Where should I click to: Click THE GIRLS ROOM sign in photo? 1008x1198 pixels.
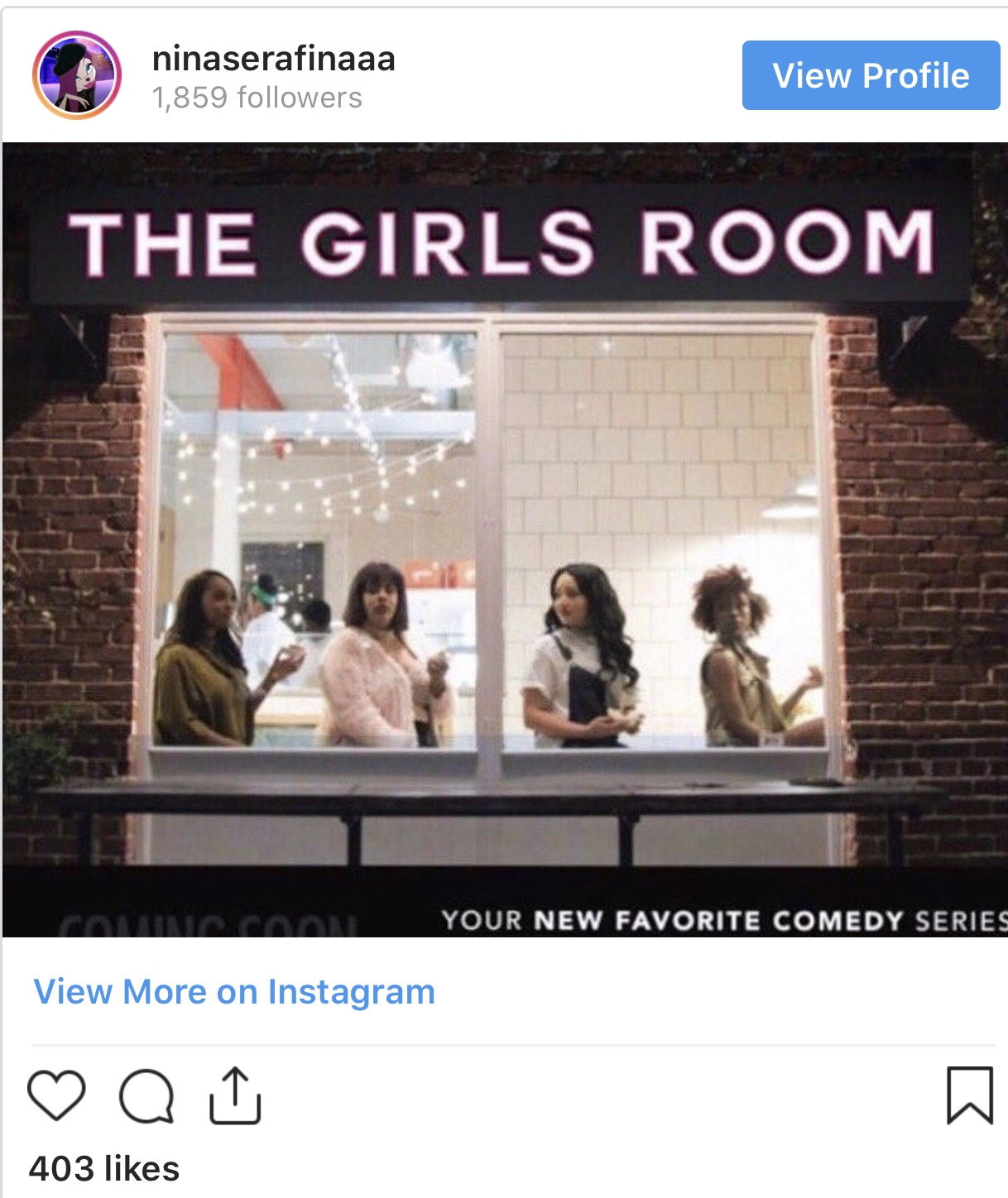502,242
